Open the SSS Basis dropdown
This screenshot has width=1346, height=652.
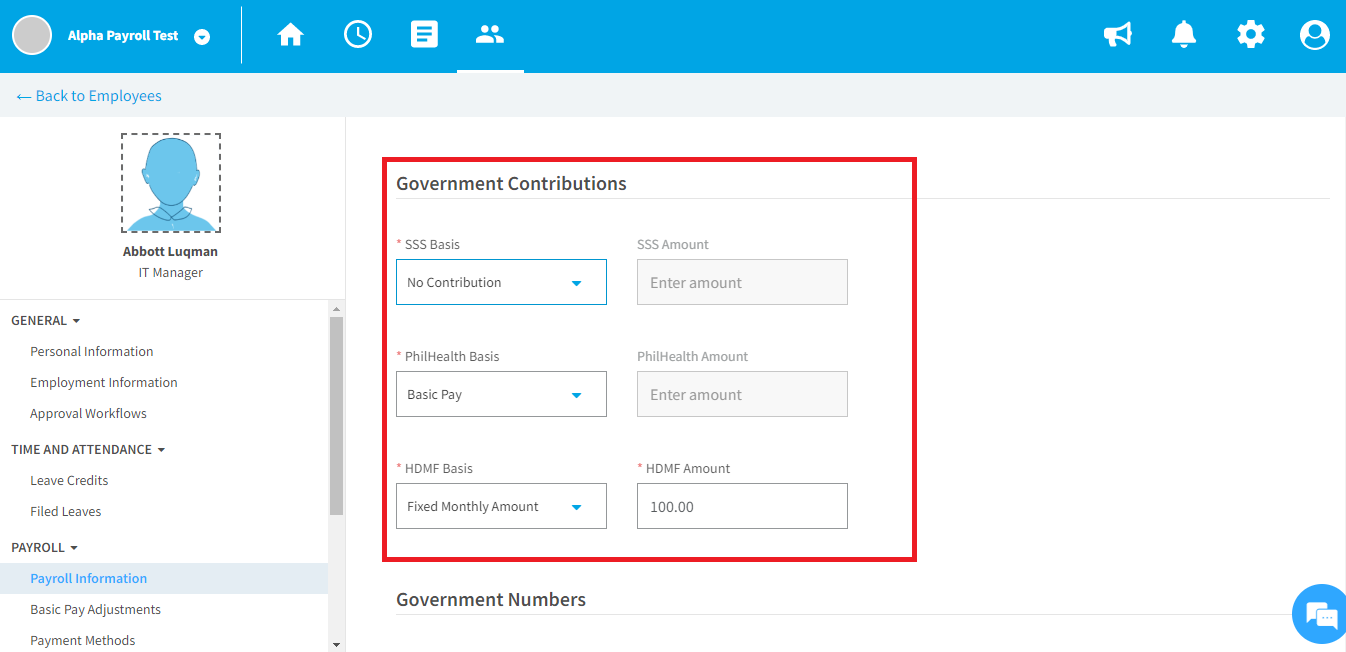coord(501,282)
